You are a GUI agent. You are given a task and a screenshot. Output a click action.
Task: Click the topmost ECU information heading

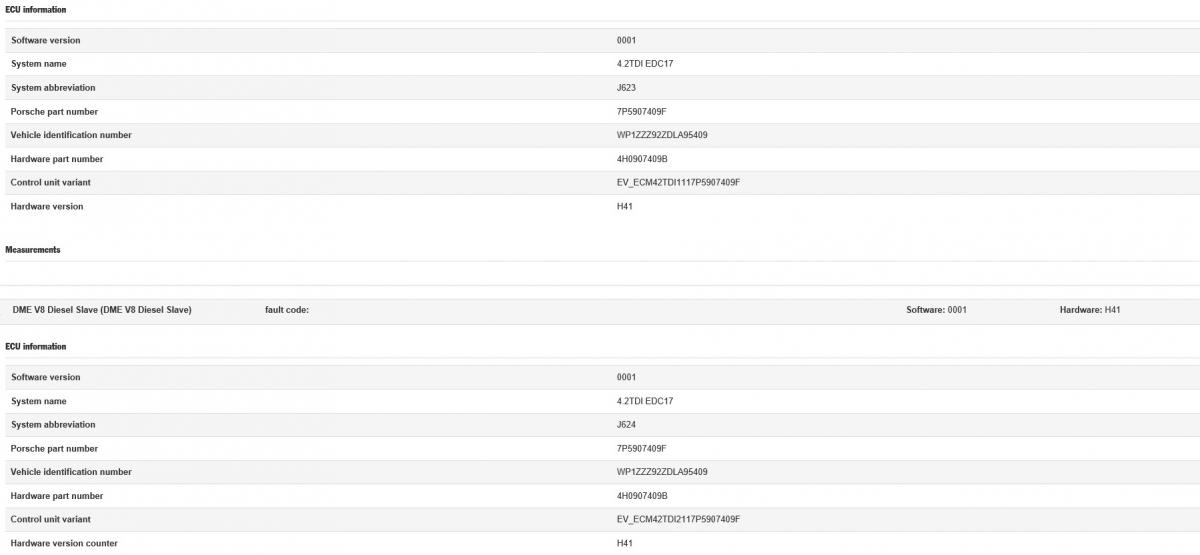coord(36,9)
